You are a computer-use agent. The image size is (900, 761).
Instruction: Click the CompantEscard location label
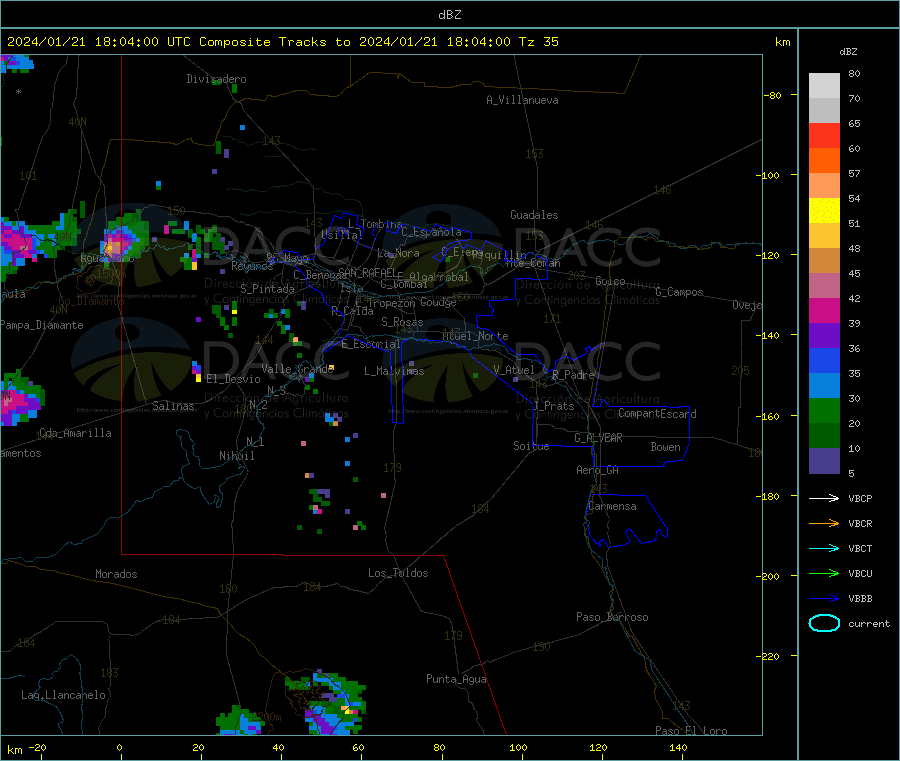click(657, 414)
